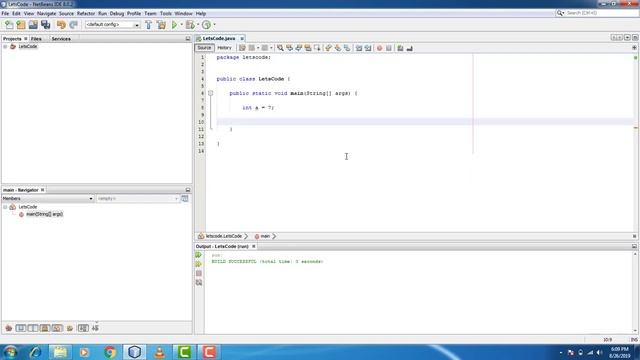Collapse the LetsCode class node in Navigator
Image resolution: width=640 pixels, height=360 pixels.
tap(5, 207)
